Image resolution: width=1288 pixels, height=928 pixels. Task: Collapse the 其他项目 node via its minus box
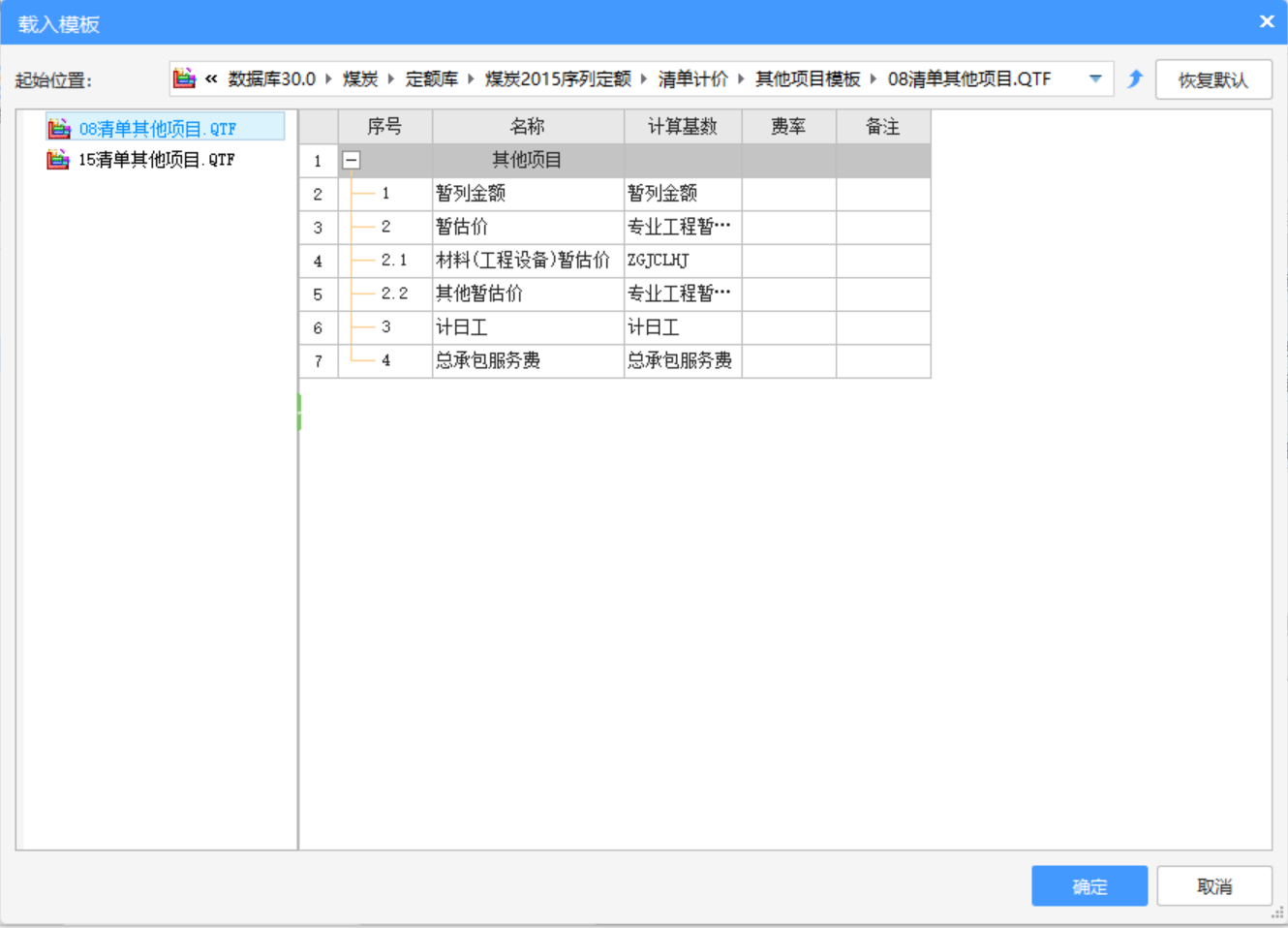point(351,160)
